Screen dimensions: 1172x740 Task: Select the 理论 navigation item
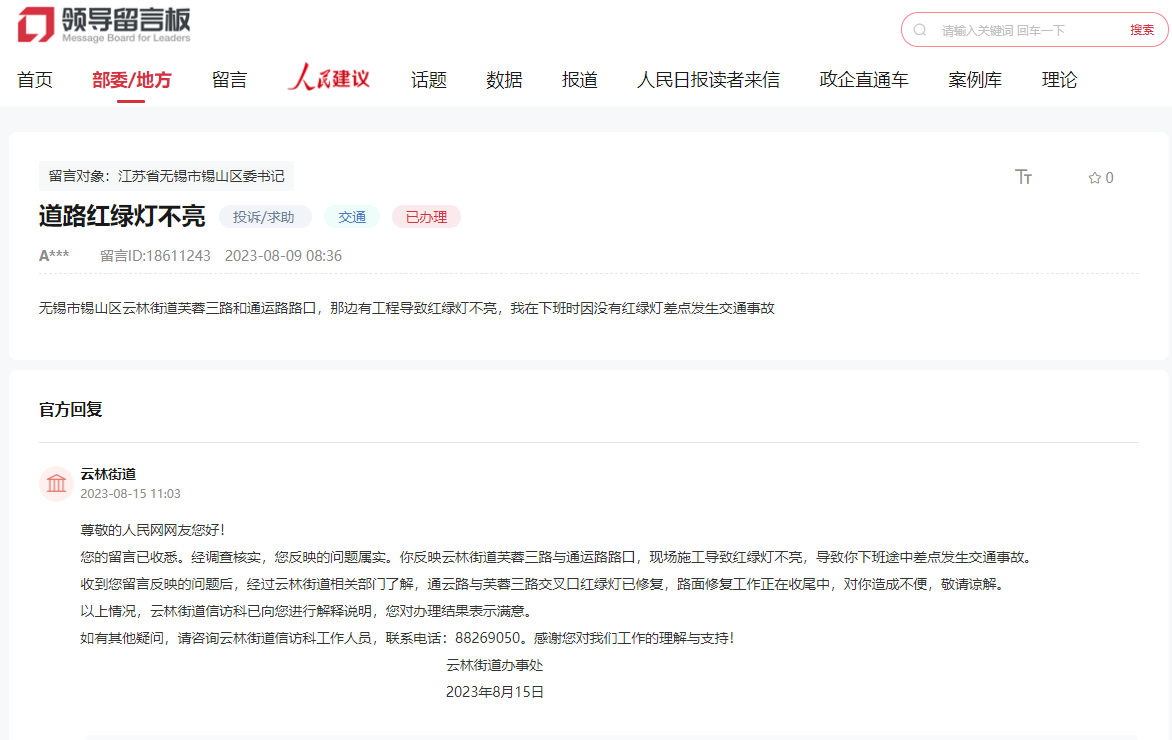[1059, 80]
